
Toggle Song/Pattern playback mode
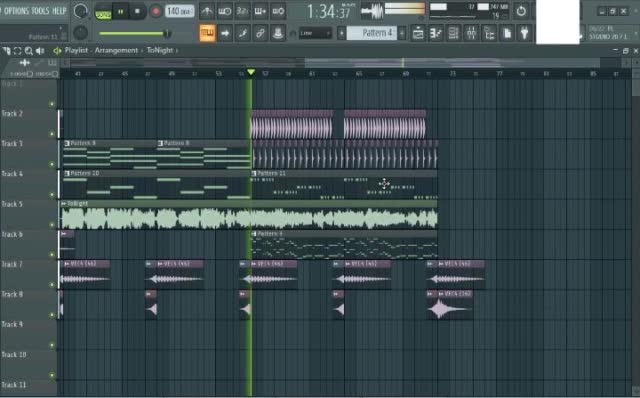pyautogui.click(x=103, y=12)
